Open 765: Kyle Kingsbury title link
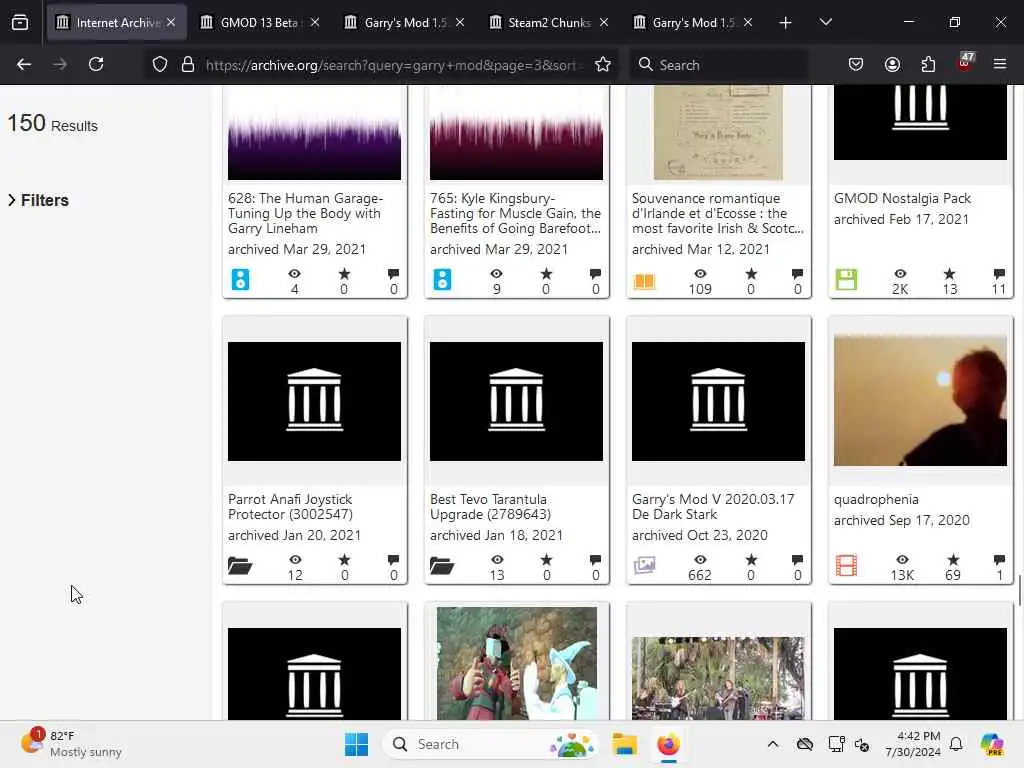 (x=515, y=213)
